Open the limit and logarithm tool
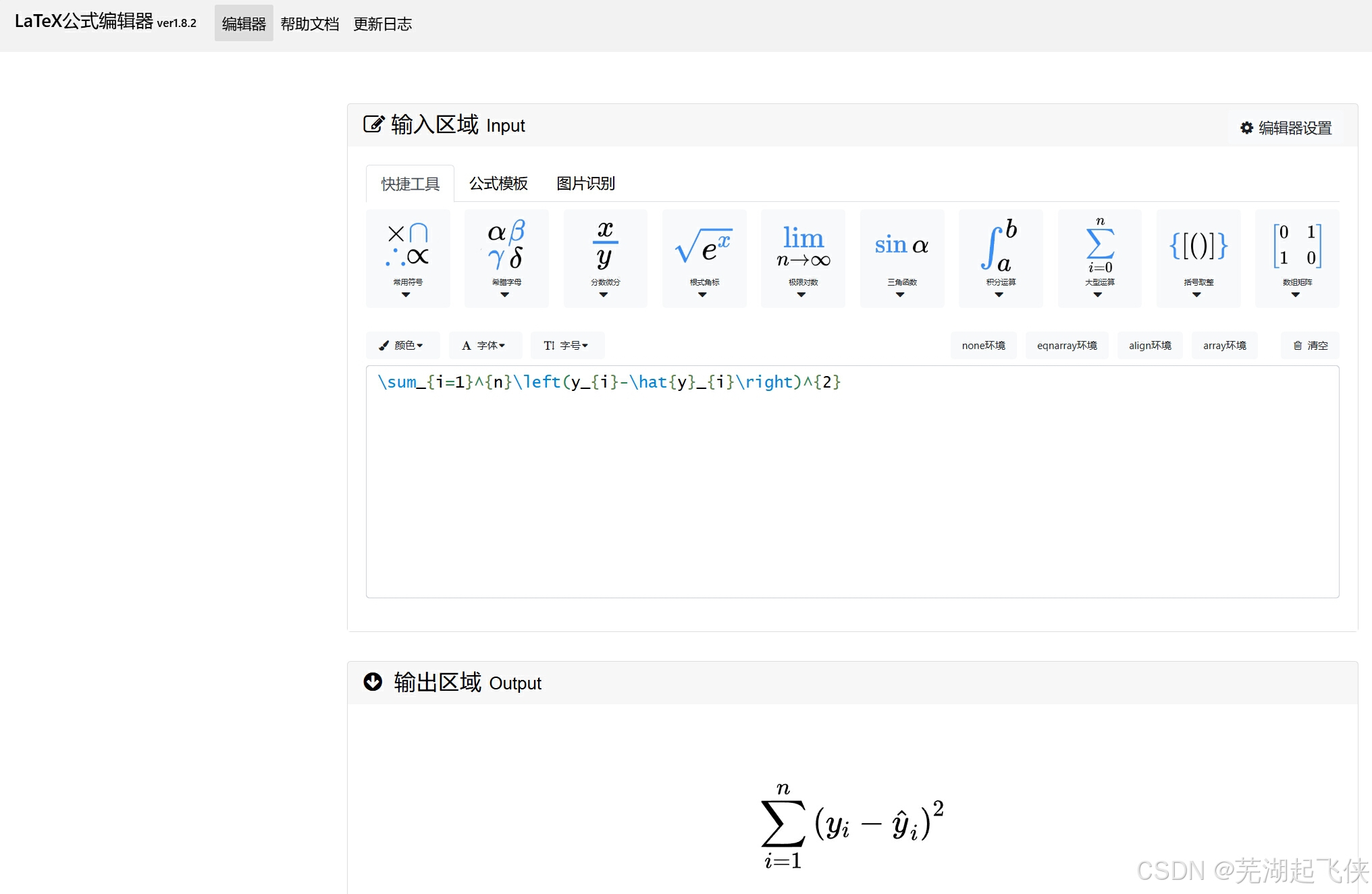The image size is (1372, 894). pos(803,258)
